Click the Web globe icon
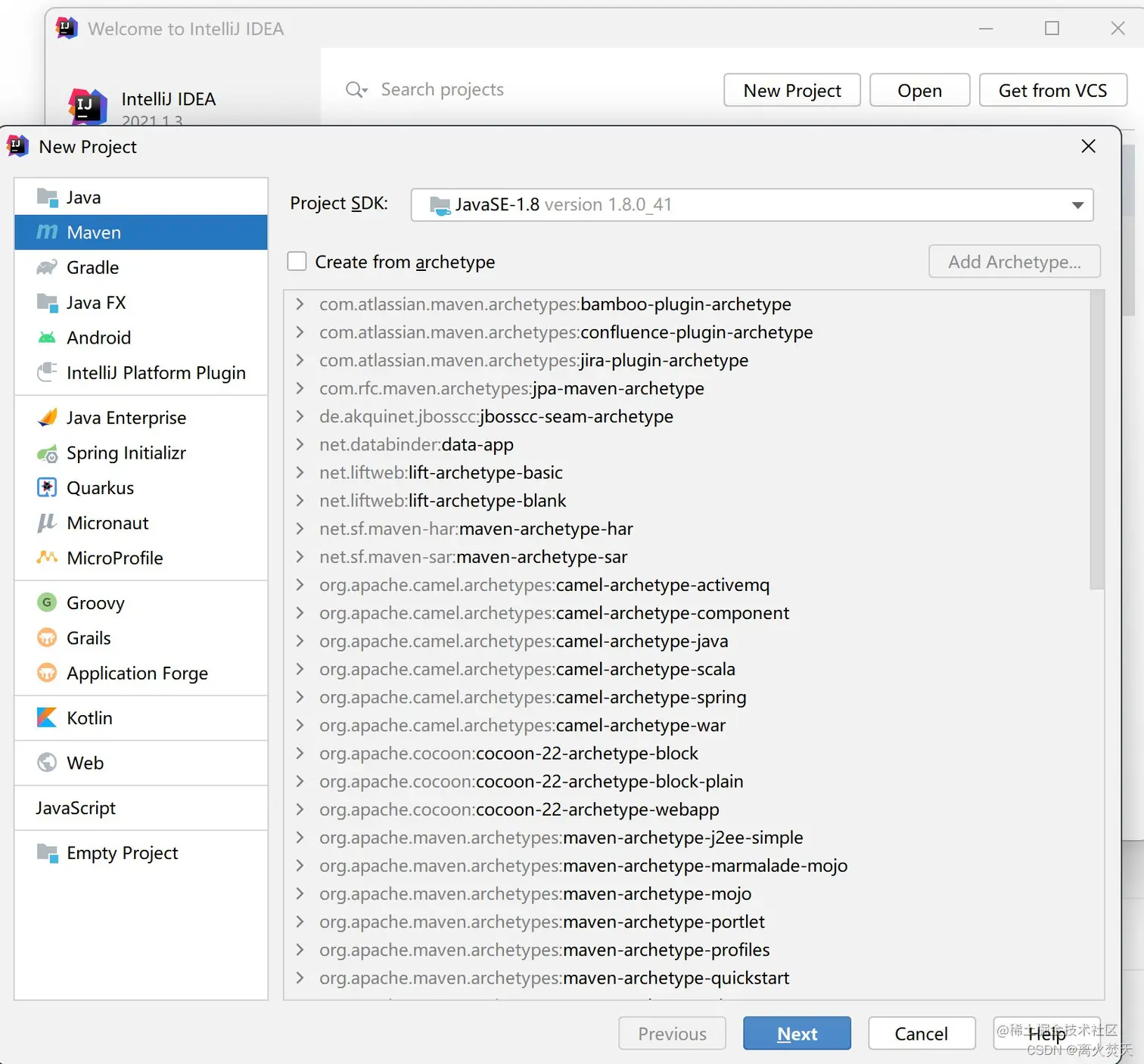 (47, 762)
